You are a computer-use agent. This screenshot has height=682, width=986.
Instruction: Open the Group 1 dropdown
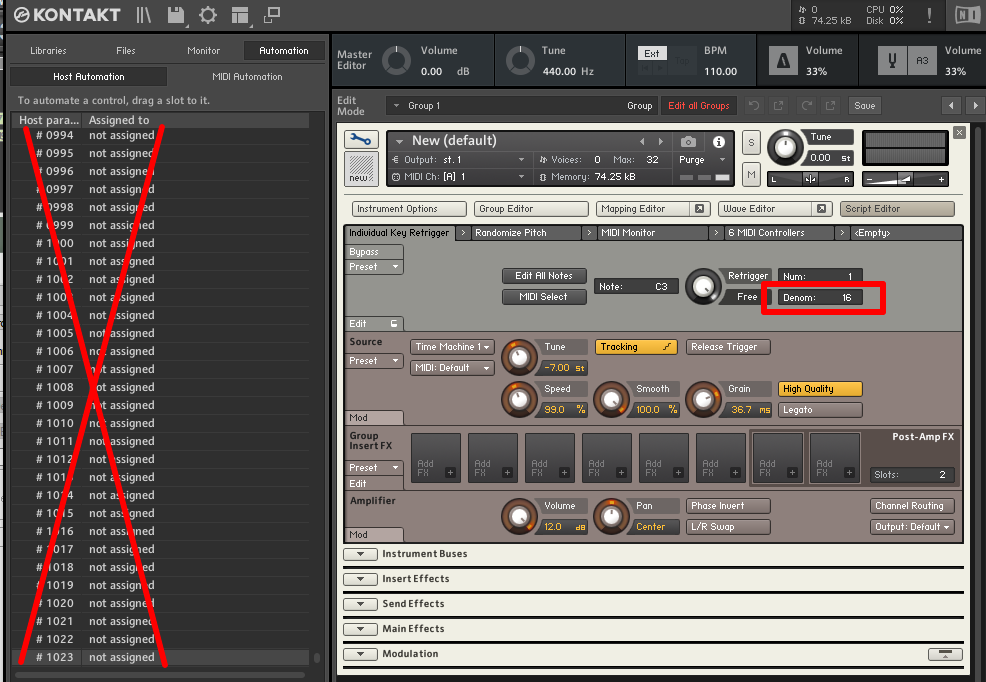[522, 106]
